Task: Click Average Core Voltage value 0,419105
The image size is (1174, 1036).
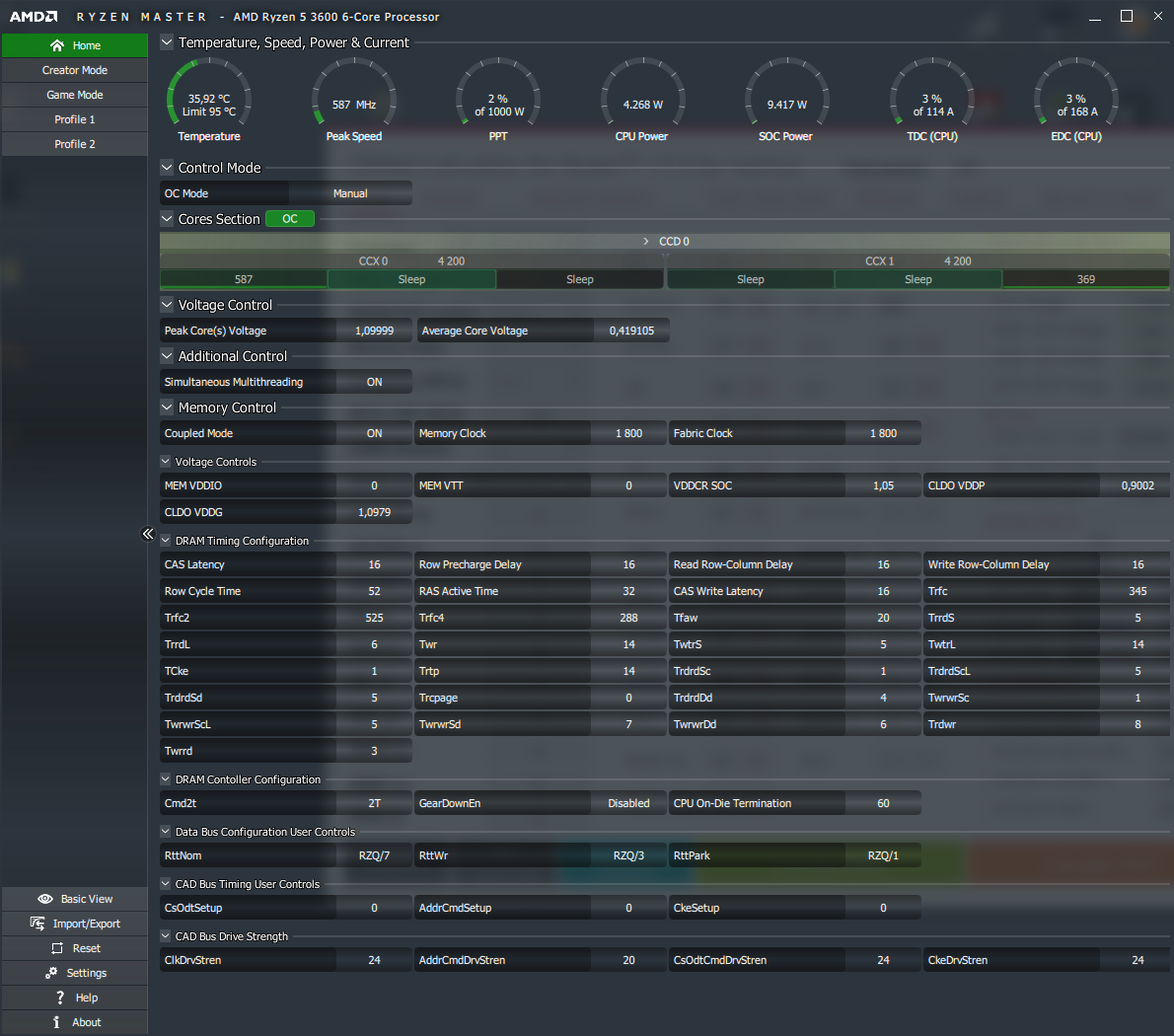Action: click(631, 331)
